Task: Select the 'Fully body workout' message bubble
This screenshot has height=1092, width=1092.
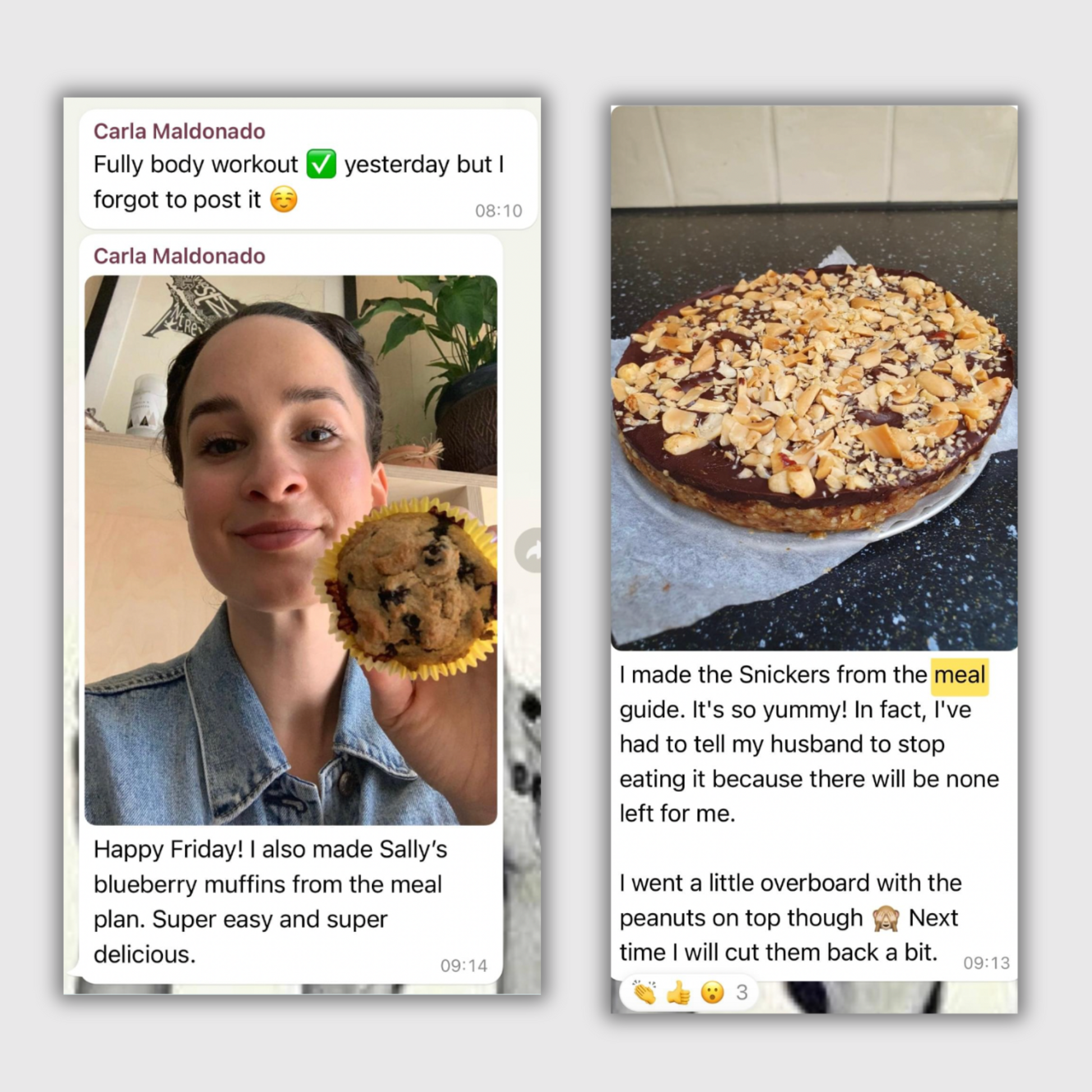Action: [x=308, y=169]
